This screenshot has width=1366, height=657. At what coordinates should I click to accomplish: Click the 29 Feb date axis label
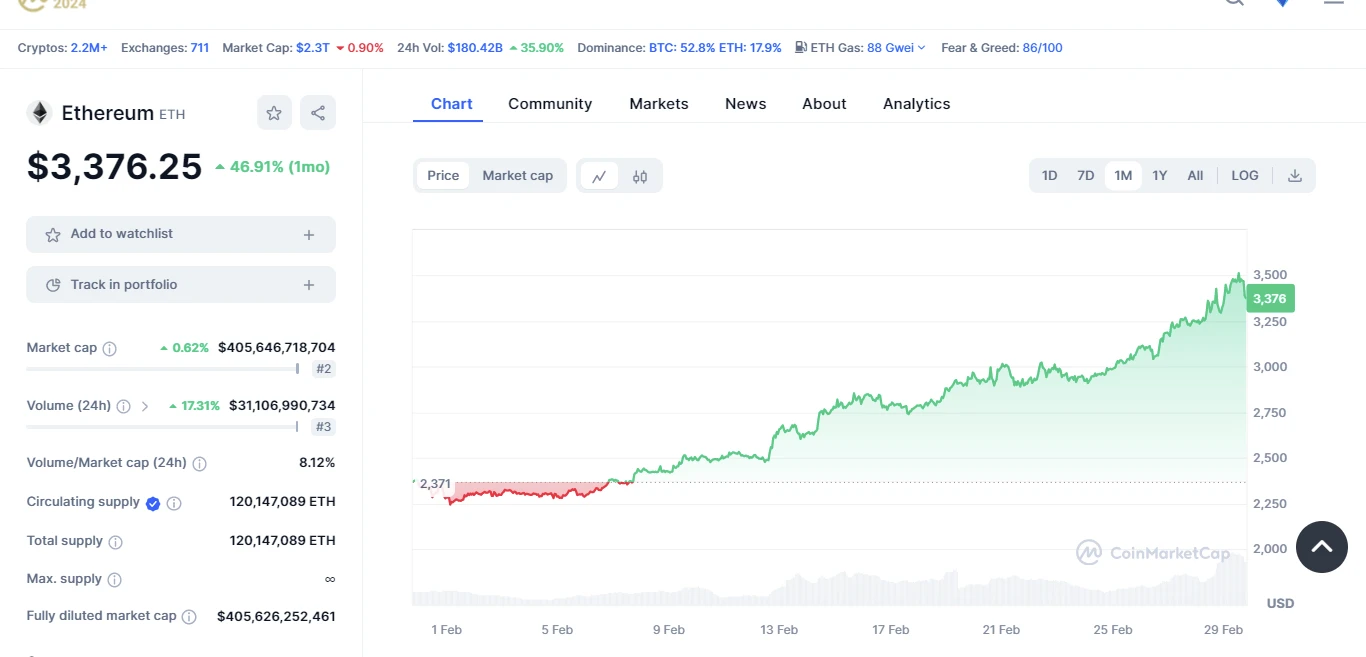click(1224, 630)
